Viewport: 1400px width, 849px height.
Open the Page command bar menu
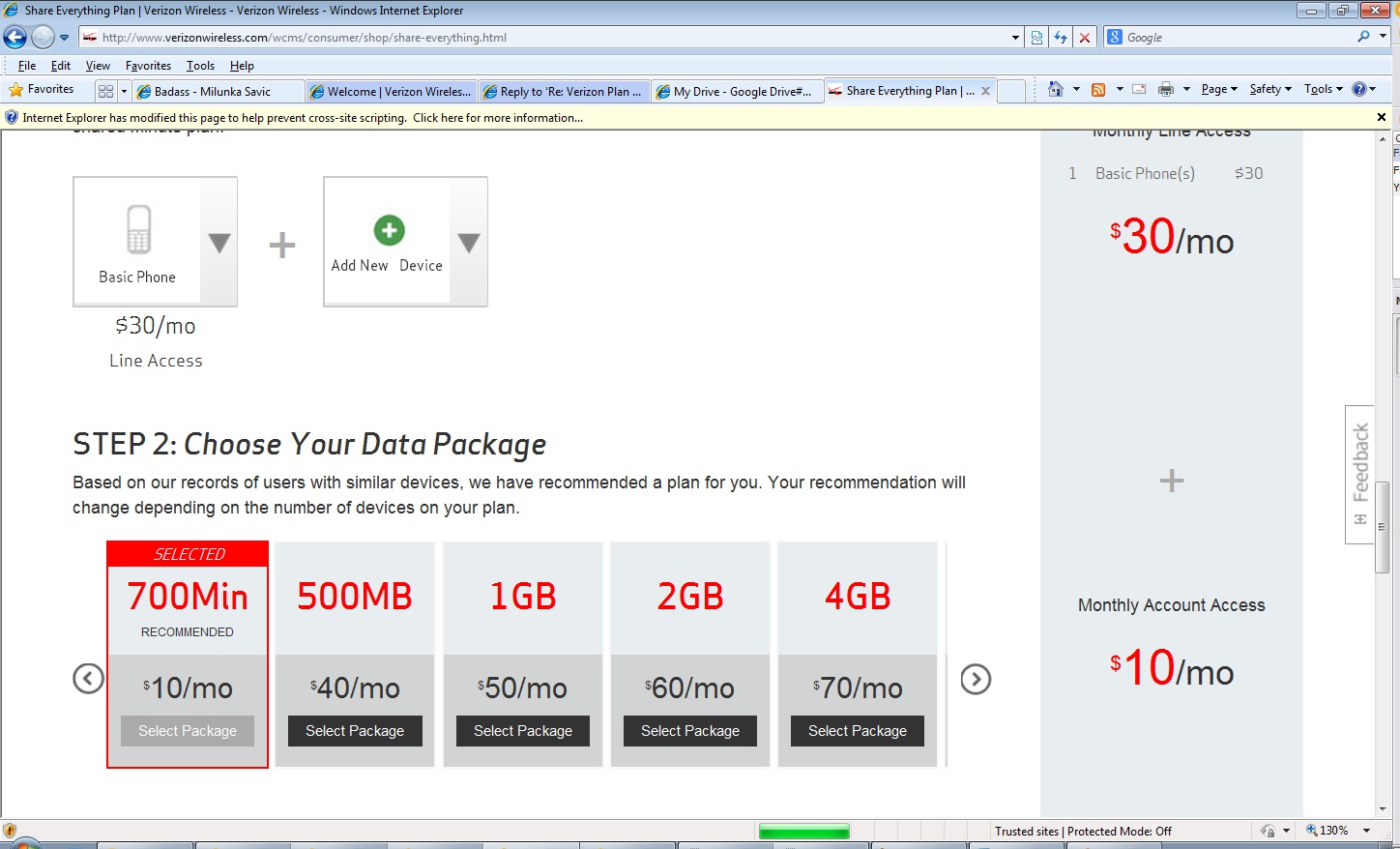pos(1219,89)
